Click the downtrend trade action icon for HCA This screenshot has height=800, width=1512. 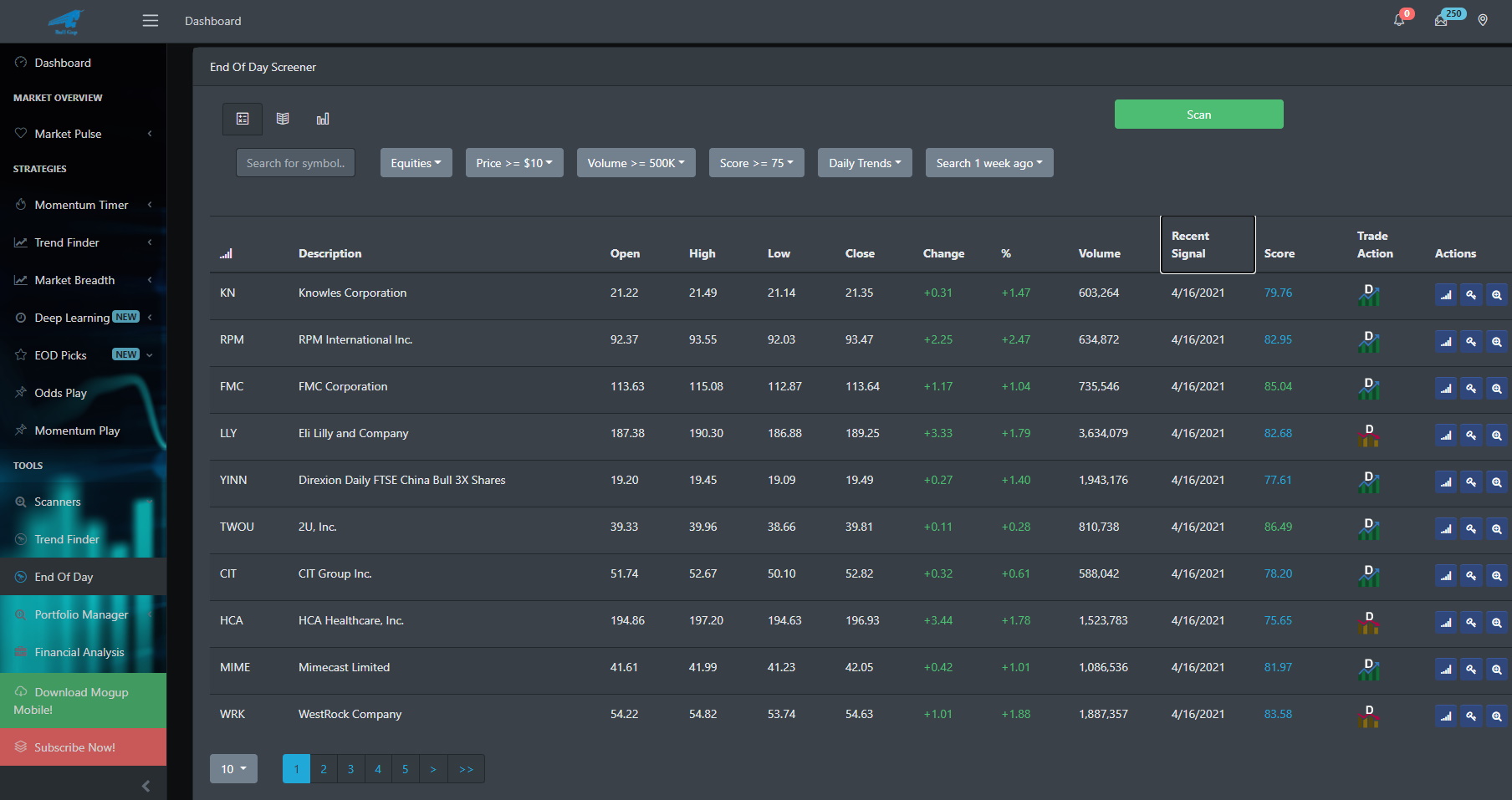[1369, 622]
